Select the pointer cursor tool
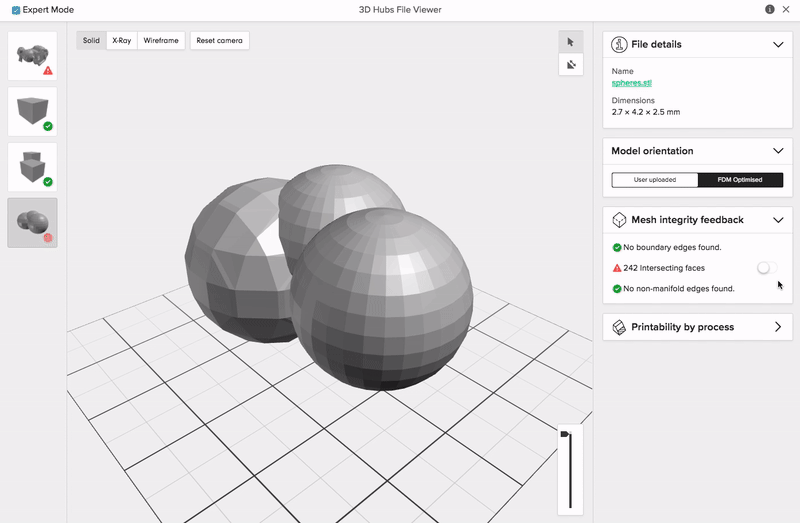800x523 pixels. tap(570, 42)
